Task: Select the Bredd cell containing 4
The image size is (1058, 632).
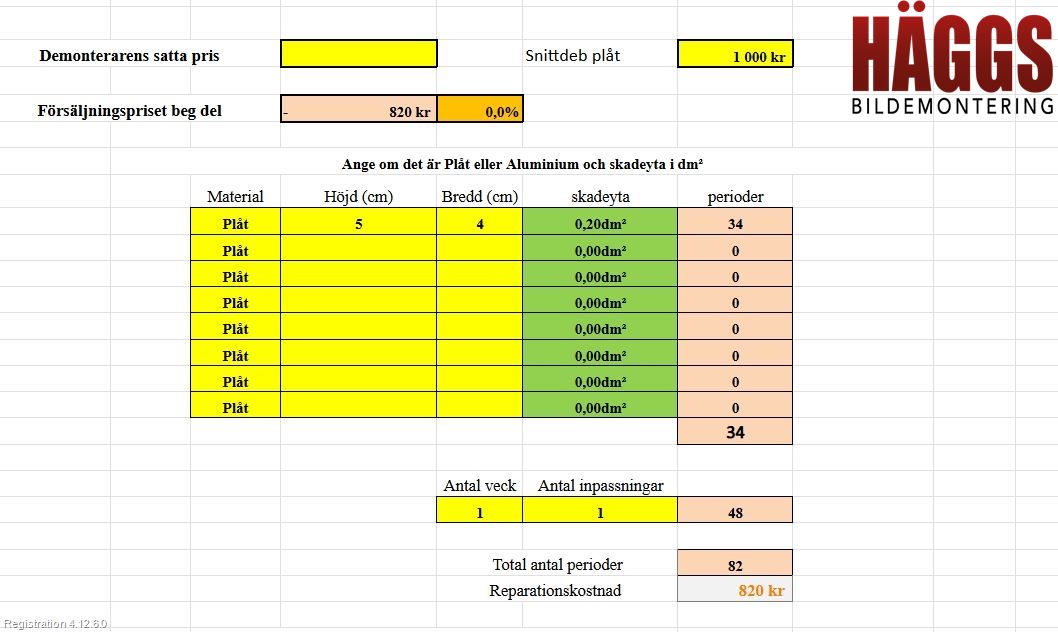Action: click(x=480, y=223)
